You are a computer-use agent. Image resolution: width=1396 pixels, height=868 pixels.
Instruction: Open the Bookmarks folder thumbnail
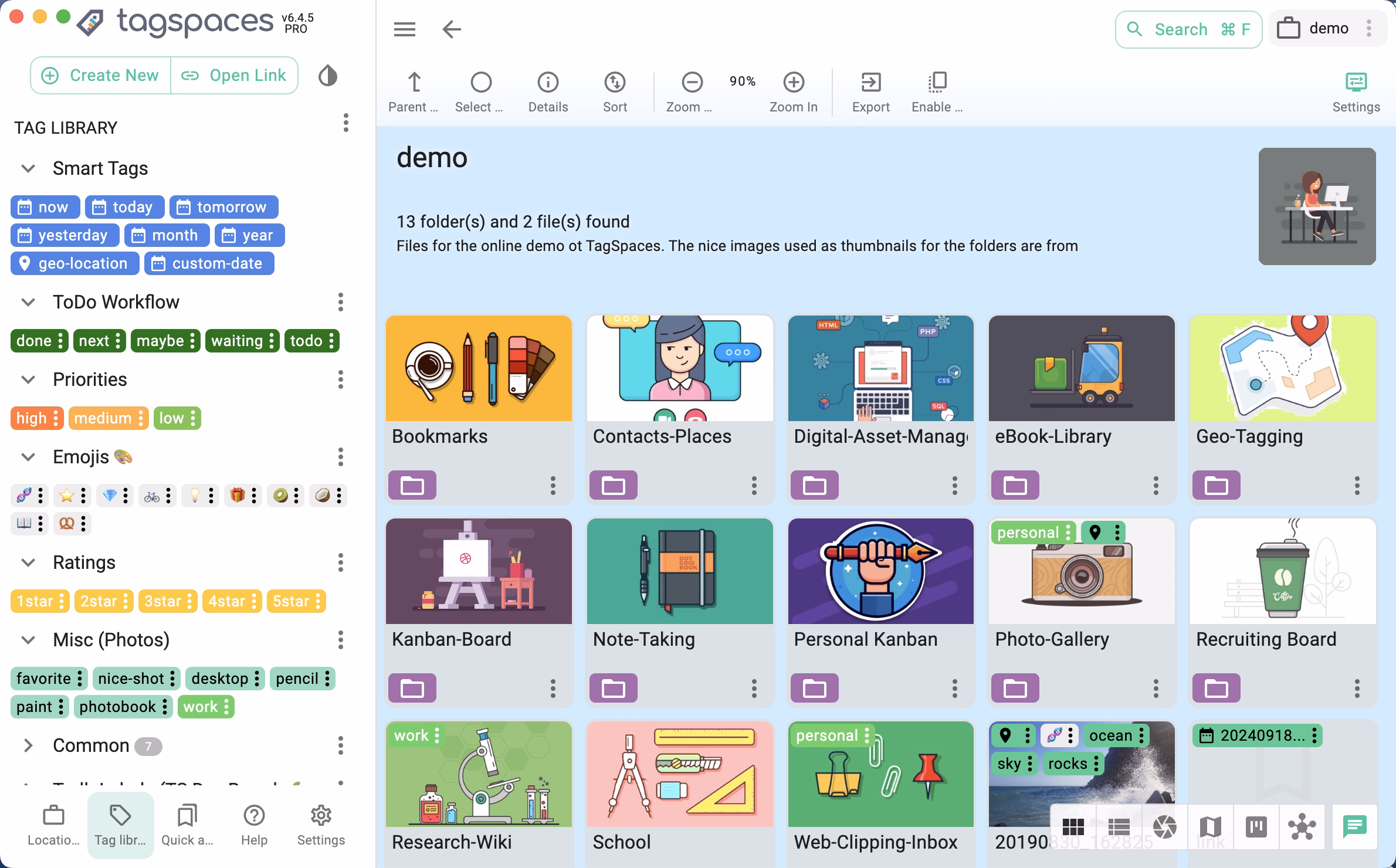click(479, 368)
